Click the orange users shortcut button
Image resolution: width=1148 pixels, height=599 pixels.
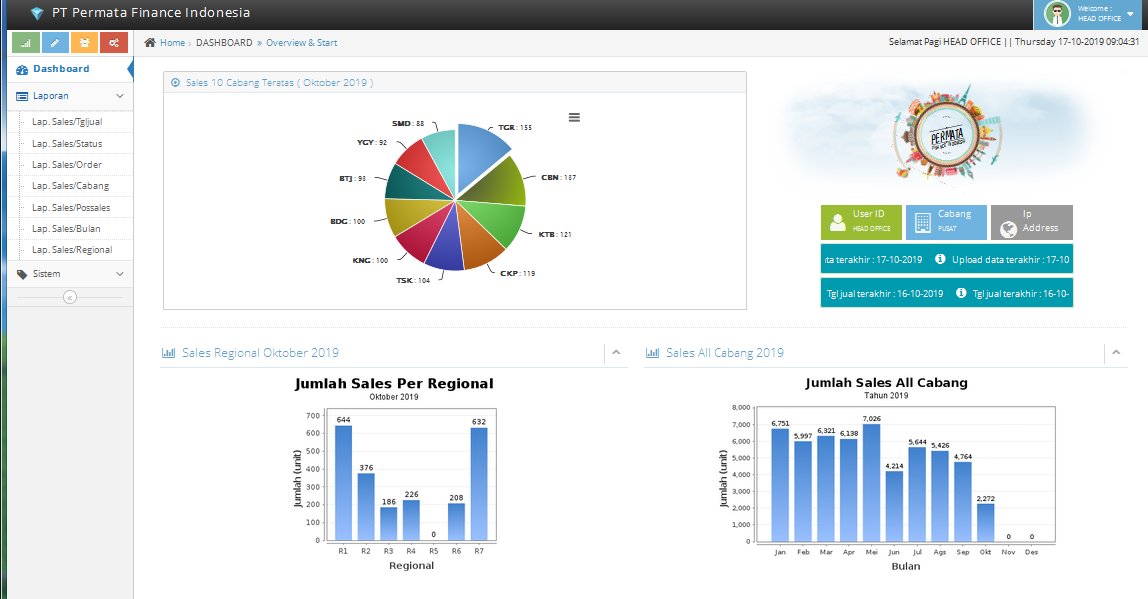(x=84, y=43)
